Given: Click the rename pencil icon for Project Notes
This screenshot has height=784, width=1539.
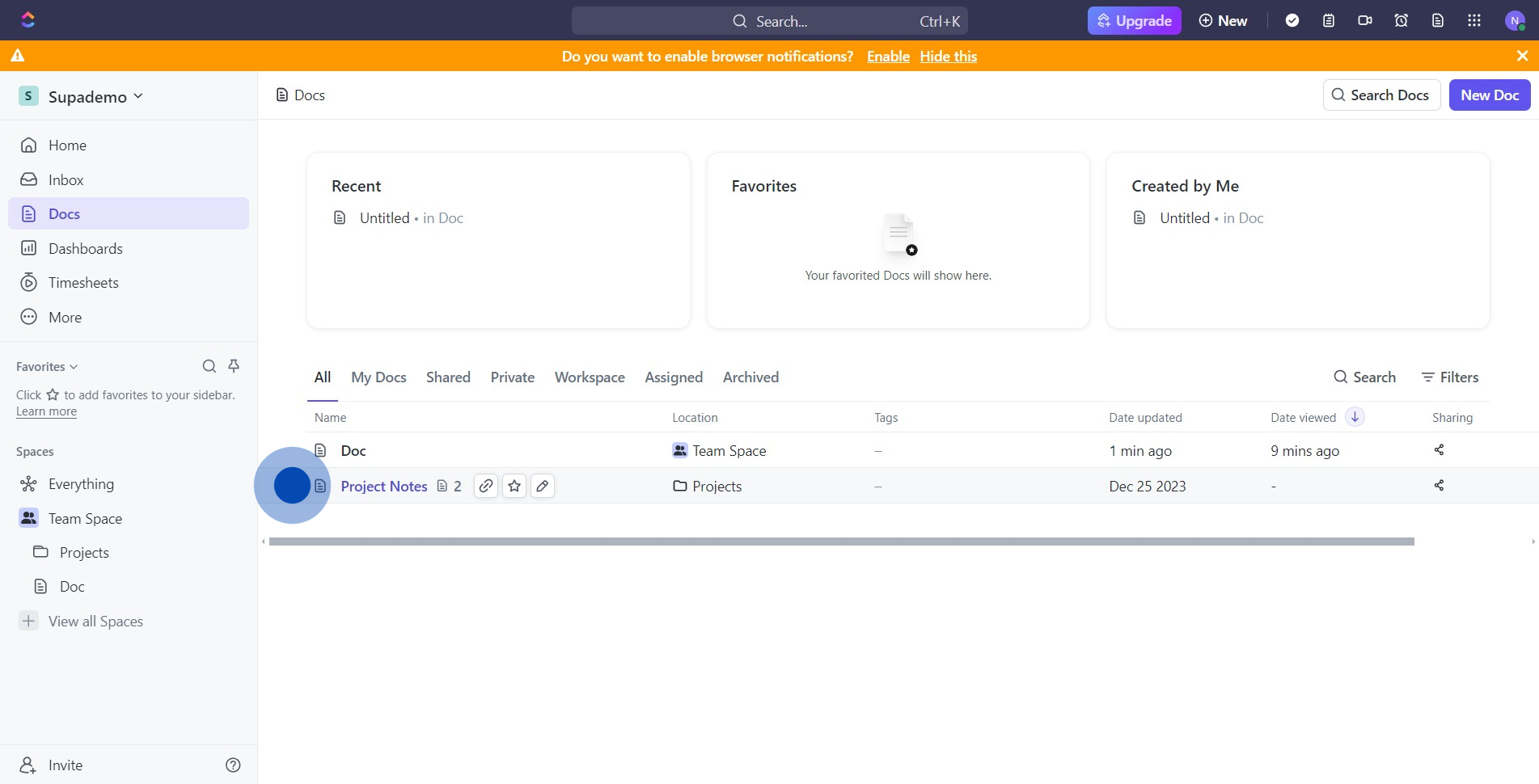Looking at the screenshot, I should (543, 486).
